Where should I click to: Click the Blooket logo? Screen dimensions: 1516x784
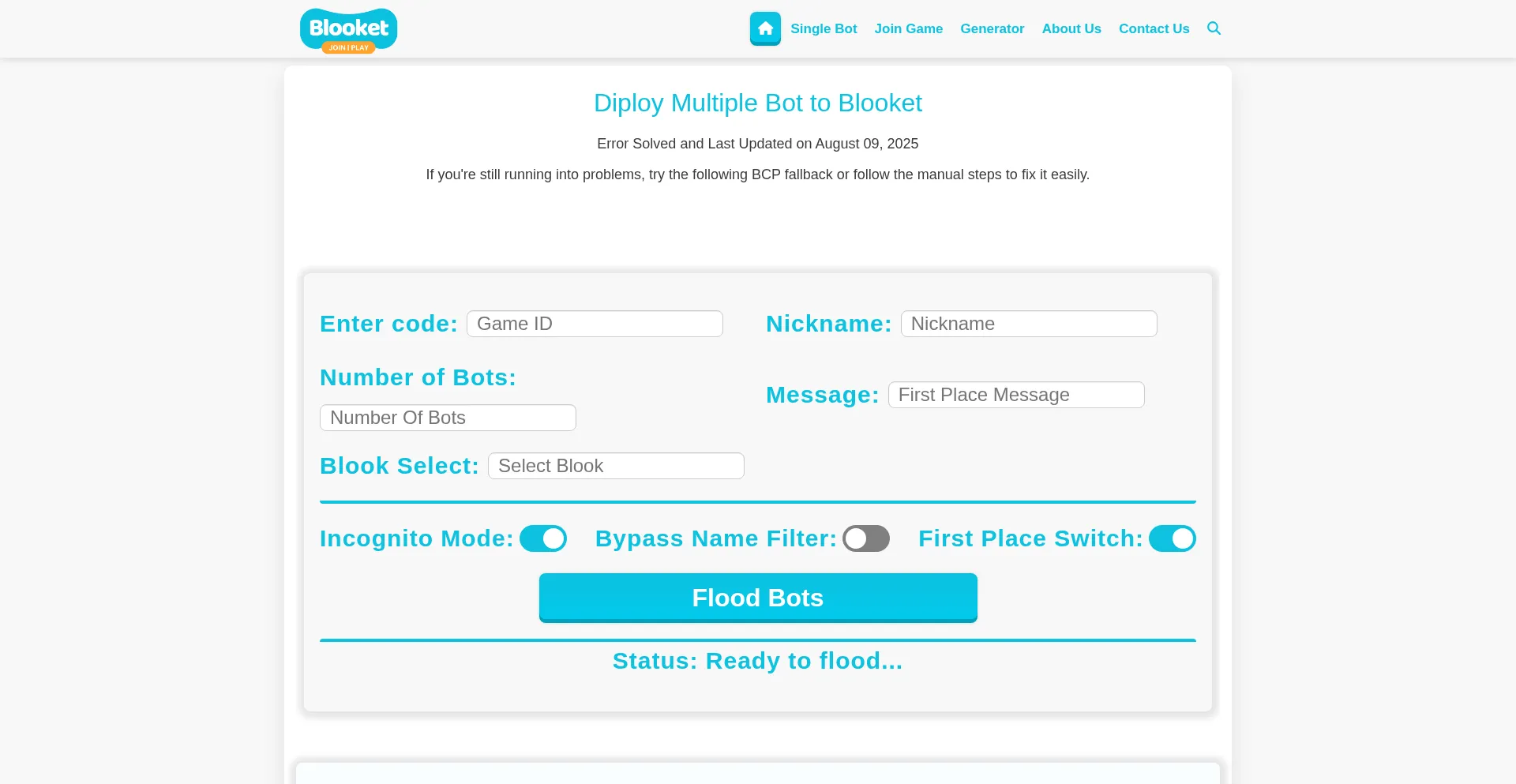348,30
